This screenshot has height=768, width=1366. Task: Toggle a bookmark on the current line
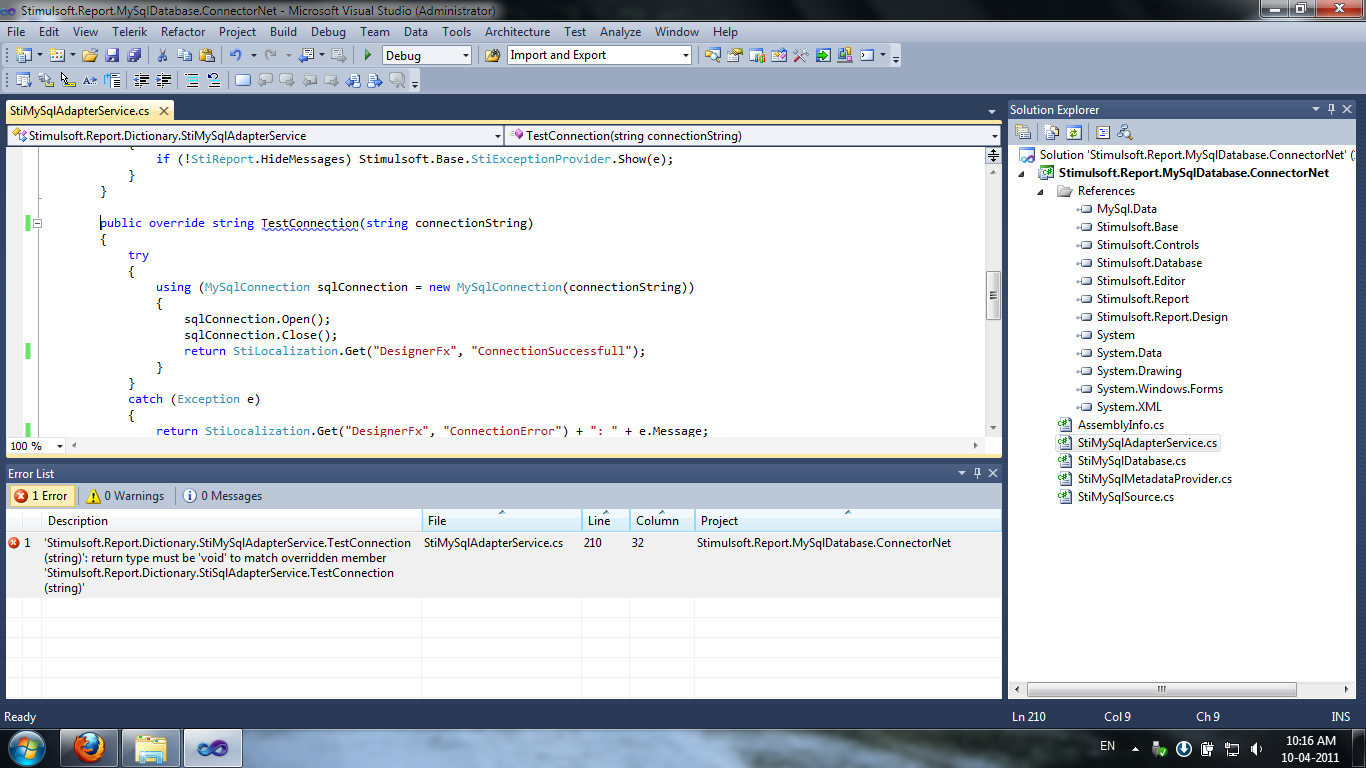243,81
